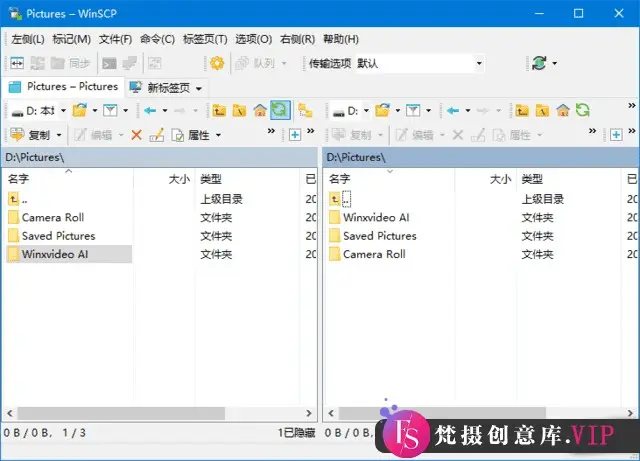Open the 标签页(T) menu
The height and width of the screenshot is (461, 640).
[205, 39]
